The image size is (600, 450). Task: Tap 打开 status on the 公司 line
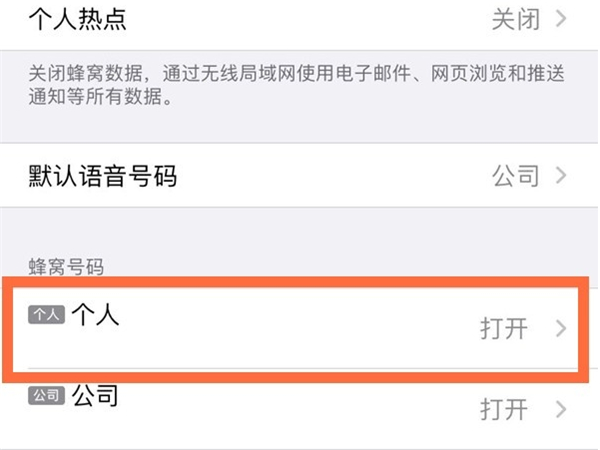click(504, 409)
